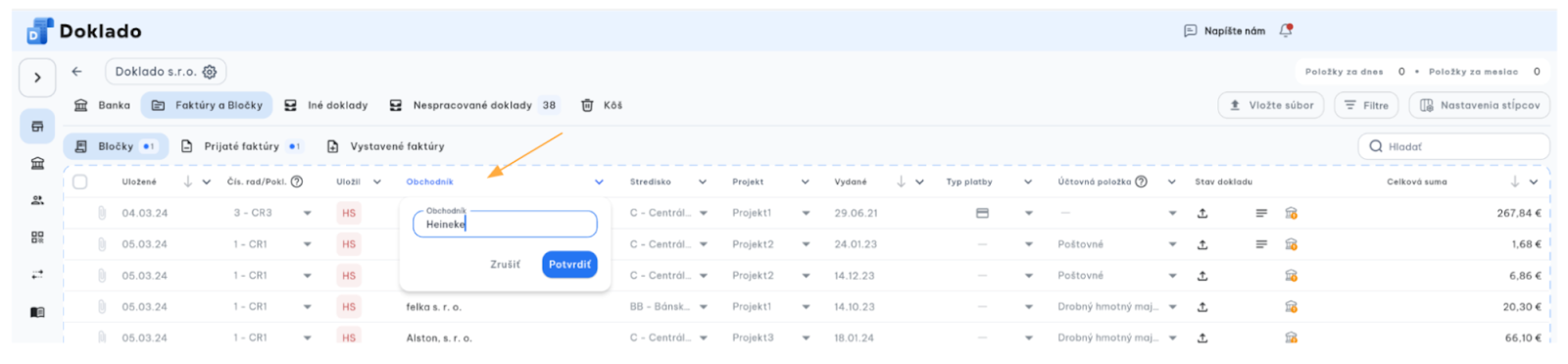Open the Doklado logo home
The width and height of the screenshot is (1568, 364).
pos(84,31)
